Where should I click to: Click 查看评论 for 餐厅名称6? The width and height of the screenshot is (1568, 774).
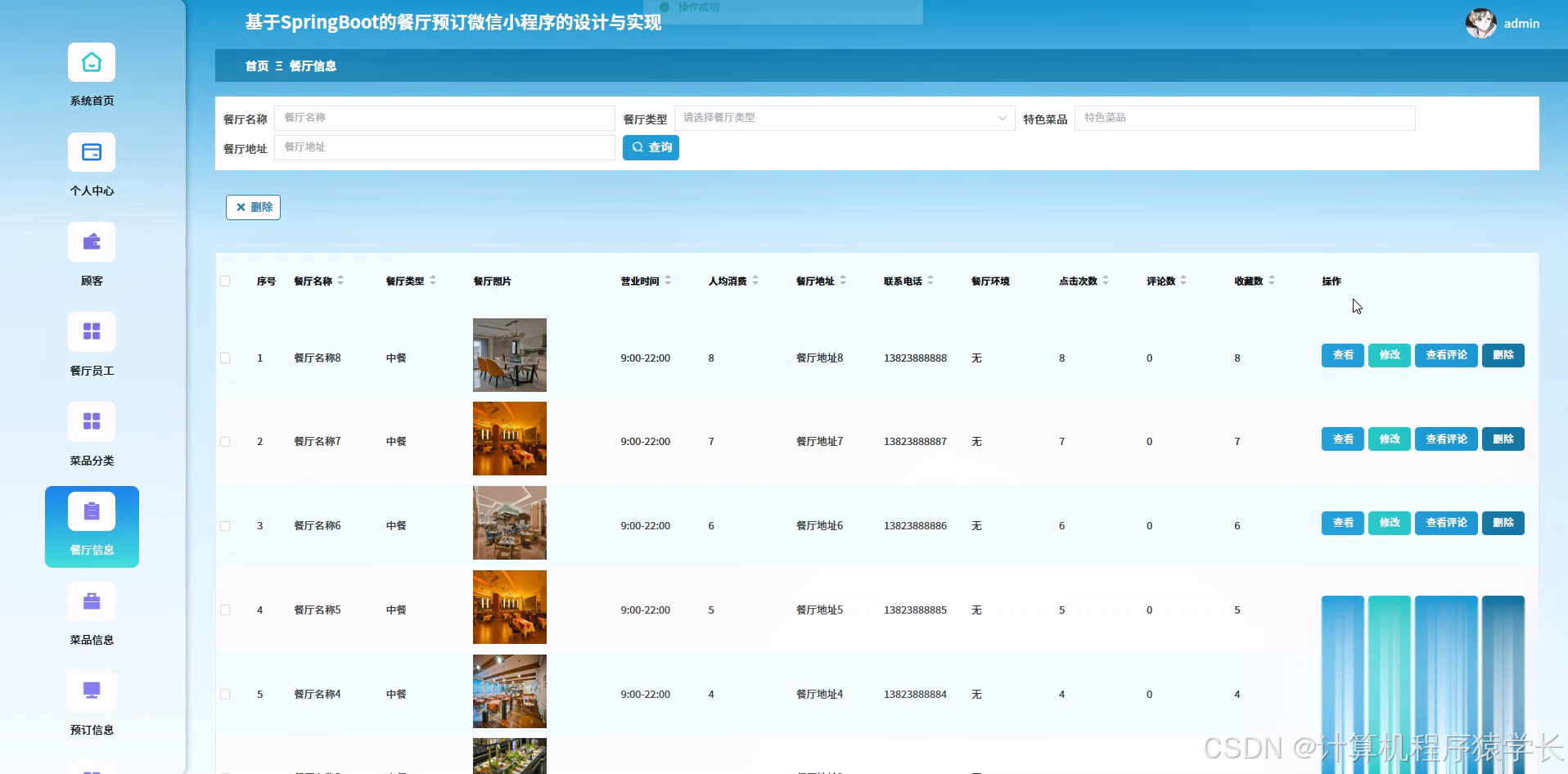click(1446, 523)
